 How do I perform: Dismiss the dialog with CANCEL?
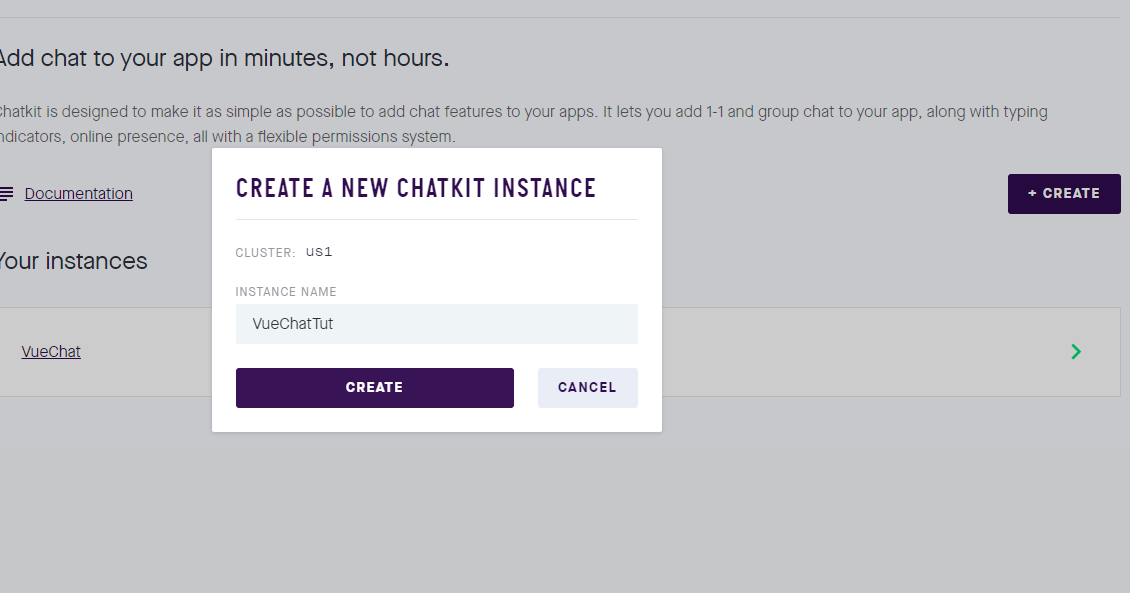[x=587, y=387]
